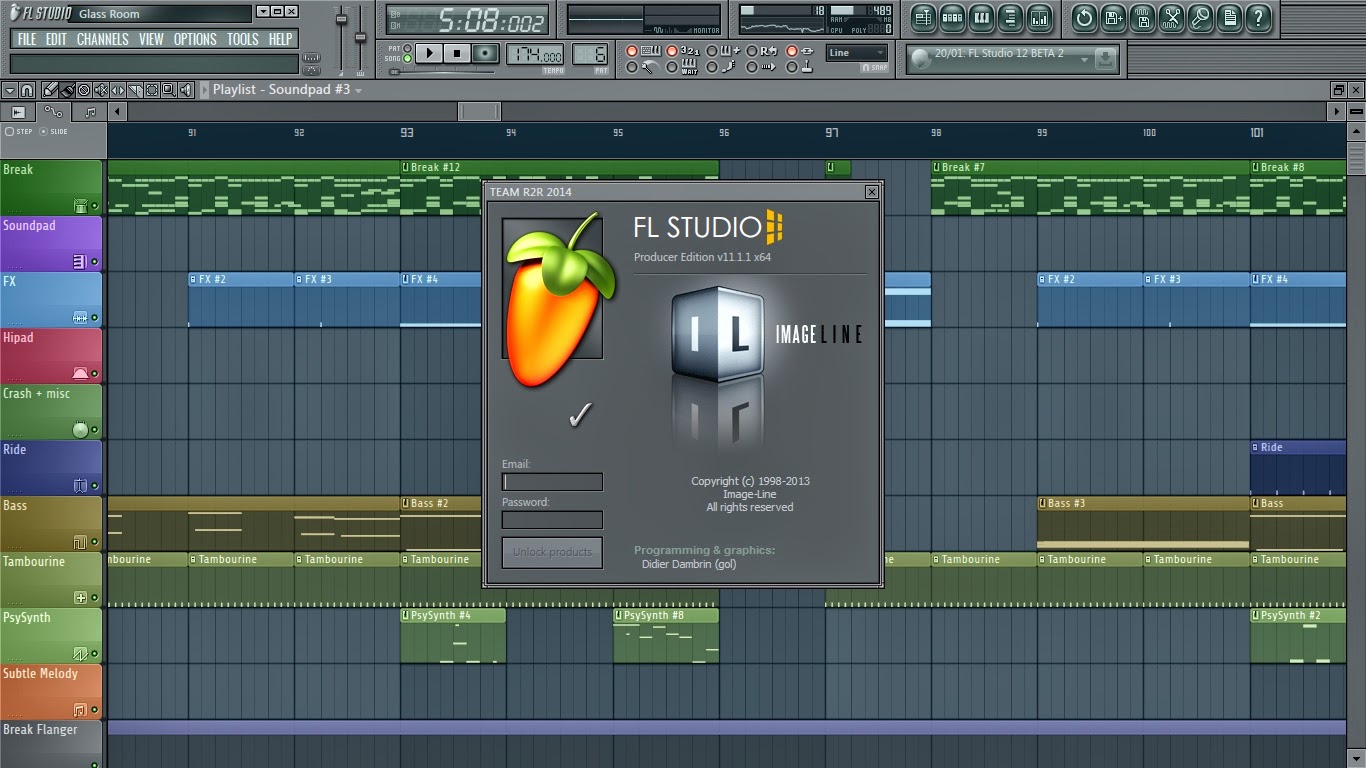Image resolution: width=1366 pixels, height=768 pixels.
Task: Open the OPTIONS menu
Action: click(195, 39)
